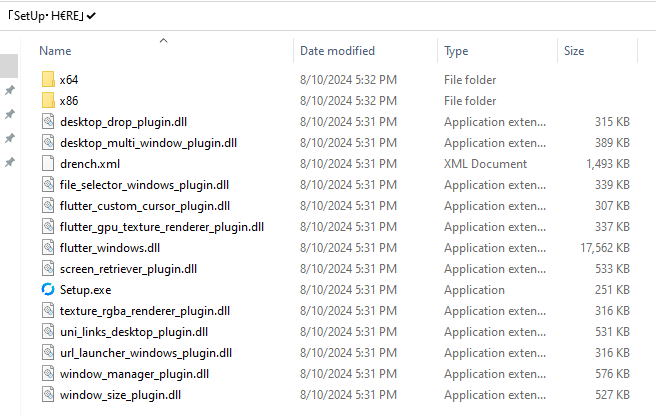This screenshot has height=416, width=656.
Task: Open the x64 folder icon
Action: pos(48,80)
